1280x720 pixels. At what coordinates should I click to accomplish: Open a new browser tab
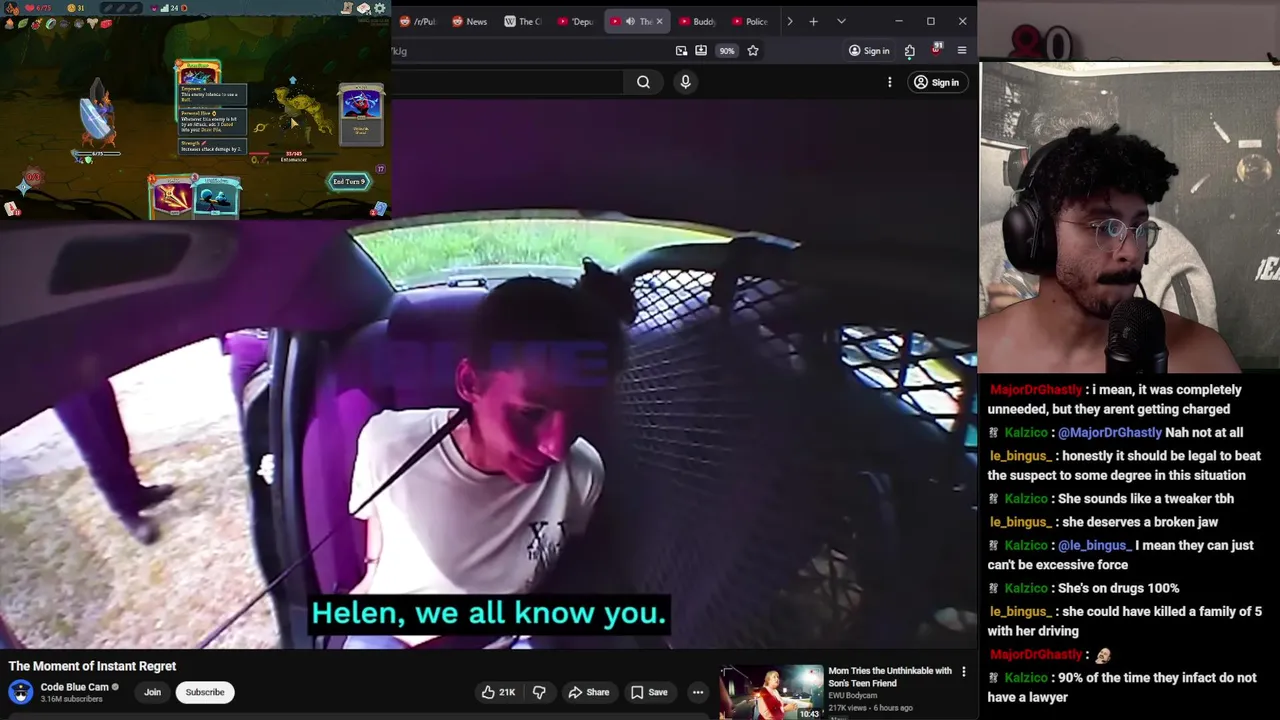click(x=813, y=21)
